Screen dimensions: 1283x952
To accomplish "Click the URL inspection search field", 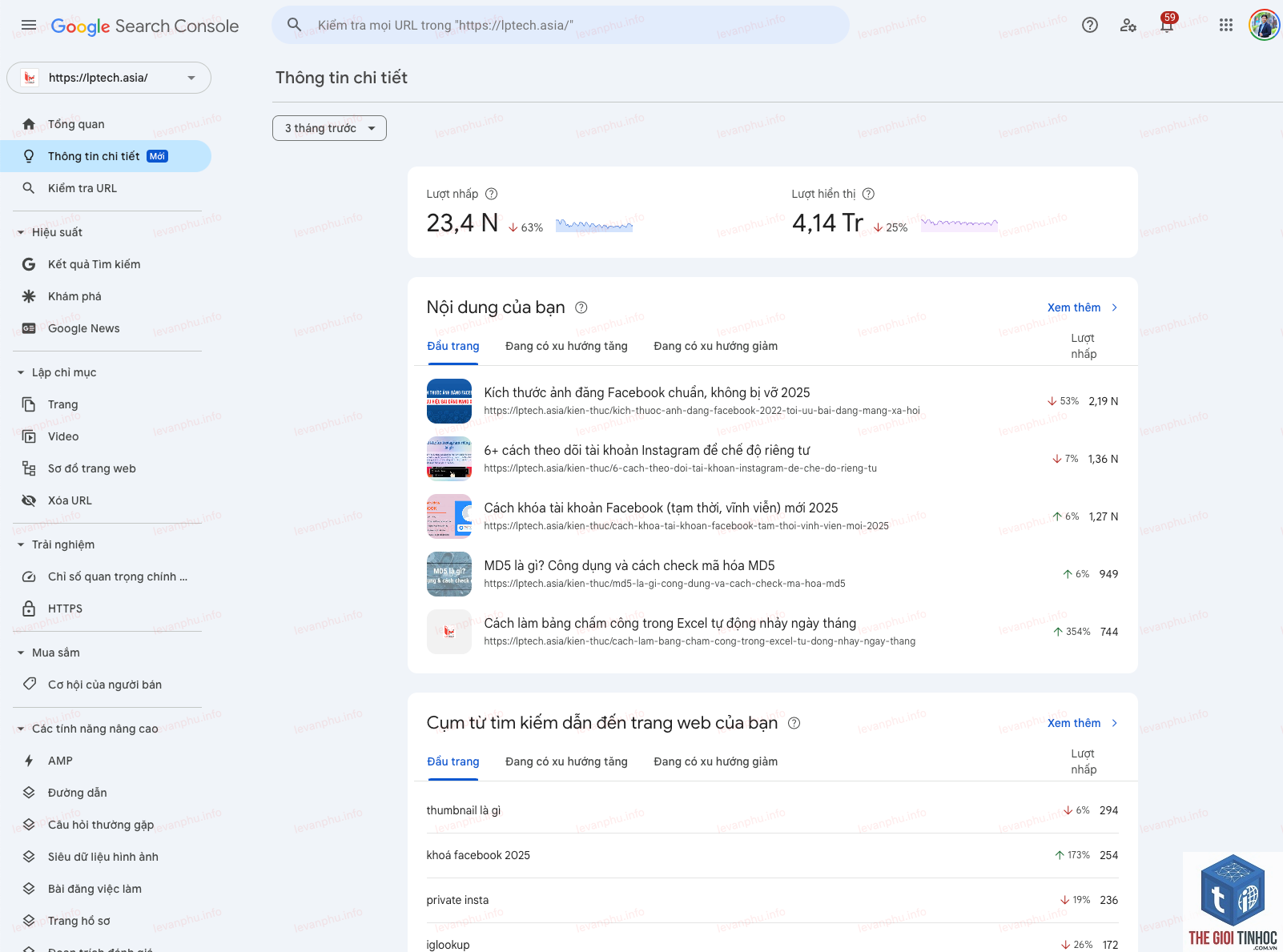I will 561,25.
